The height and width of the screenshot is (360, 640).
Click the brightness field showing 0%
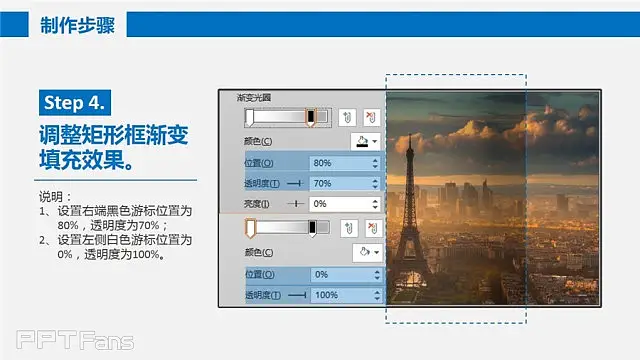[x=345, y=204]
